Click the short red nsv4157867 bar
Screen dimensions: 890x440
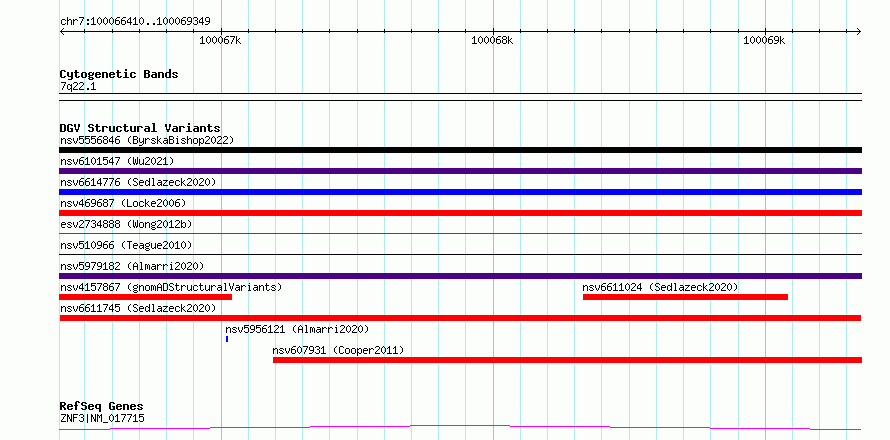click(146, 297)
